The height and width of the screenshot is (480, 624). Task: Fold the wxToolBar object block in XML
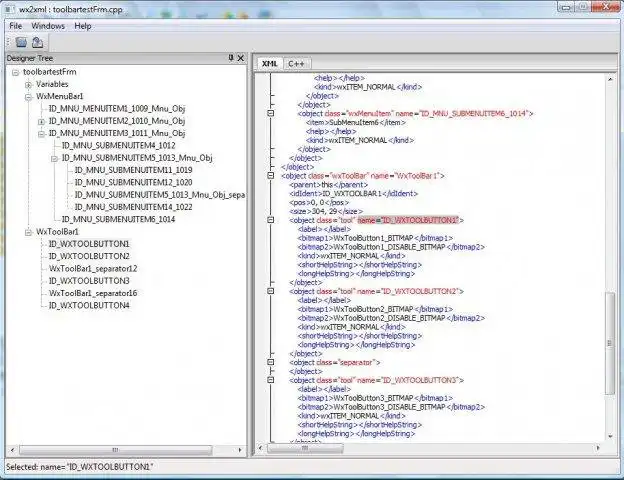[x=271, y=175]
